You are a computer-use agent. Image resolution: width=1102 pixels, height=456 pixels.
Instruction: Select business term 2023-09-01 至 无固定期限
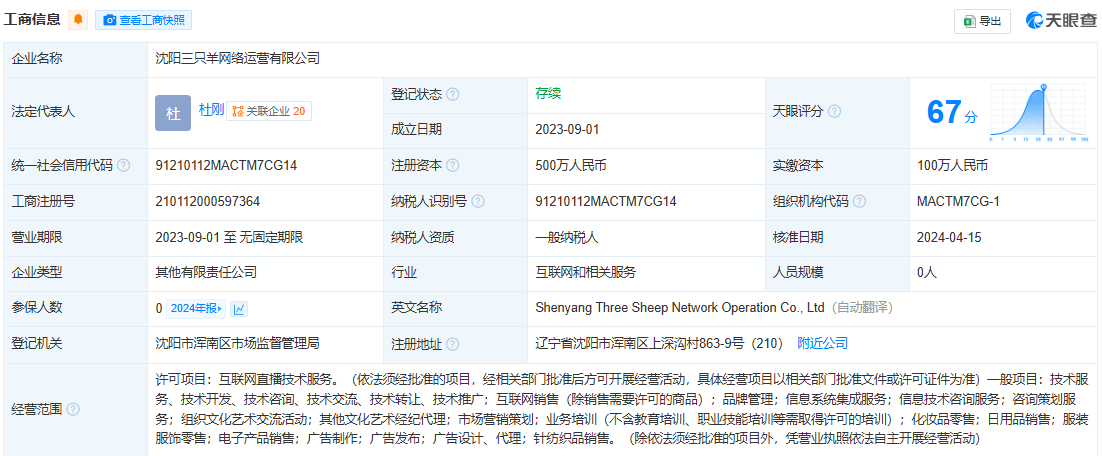coord(229,237)
